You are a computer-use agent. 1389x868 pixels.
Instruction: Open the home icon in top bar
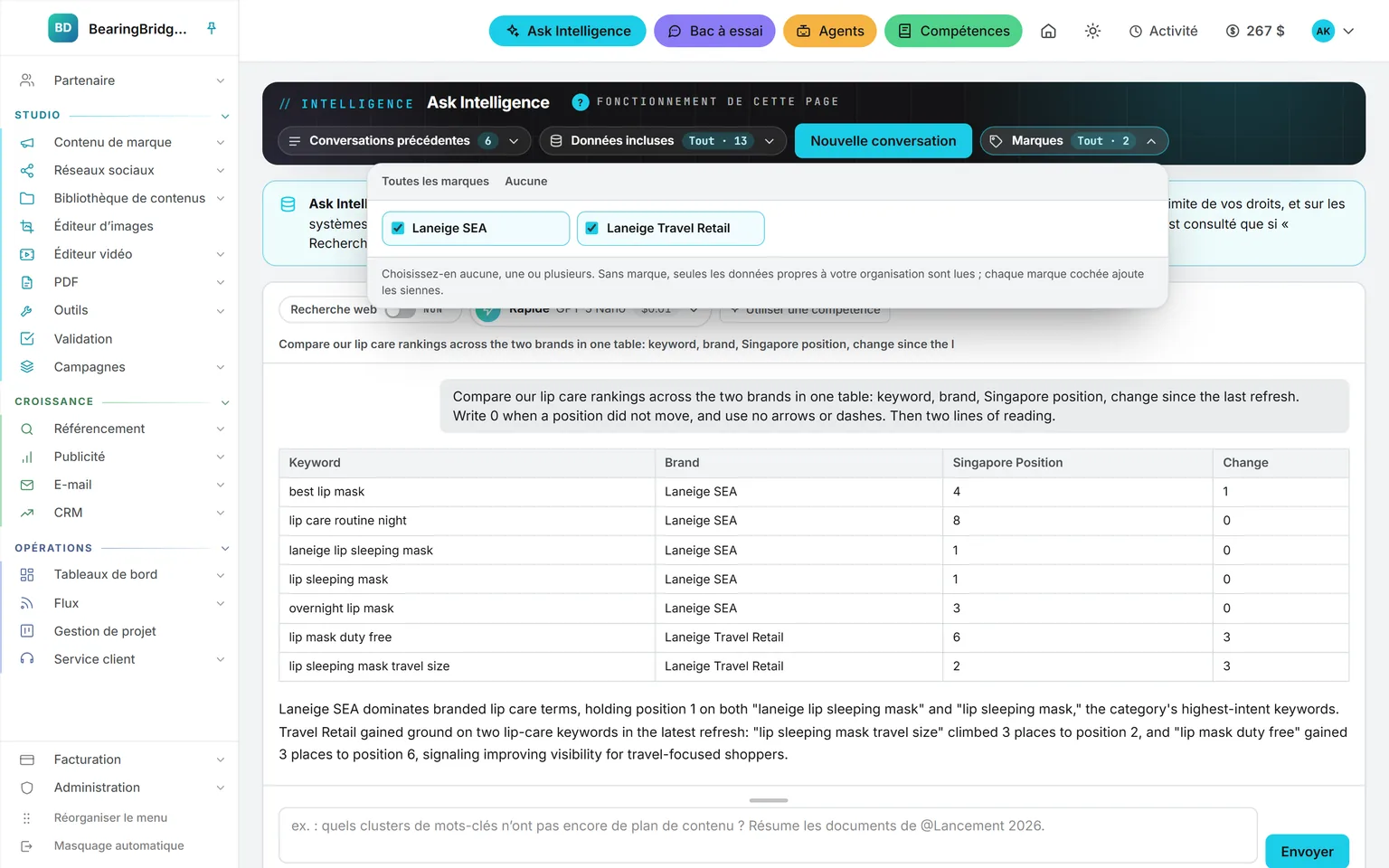(1048, 31)
